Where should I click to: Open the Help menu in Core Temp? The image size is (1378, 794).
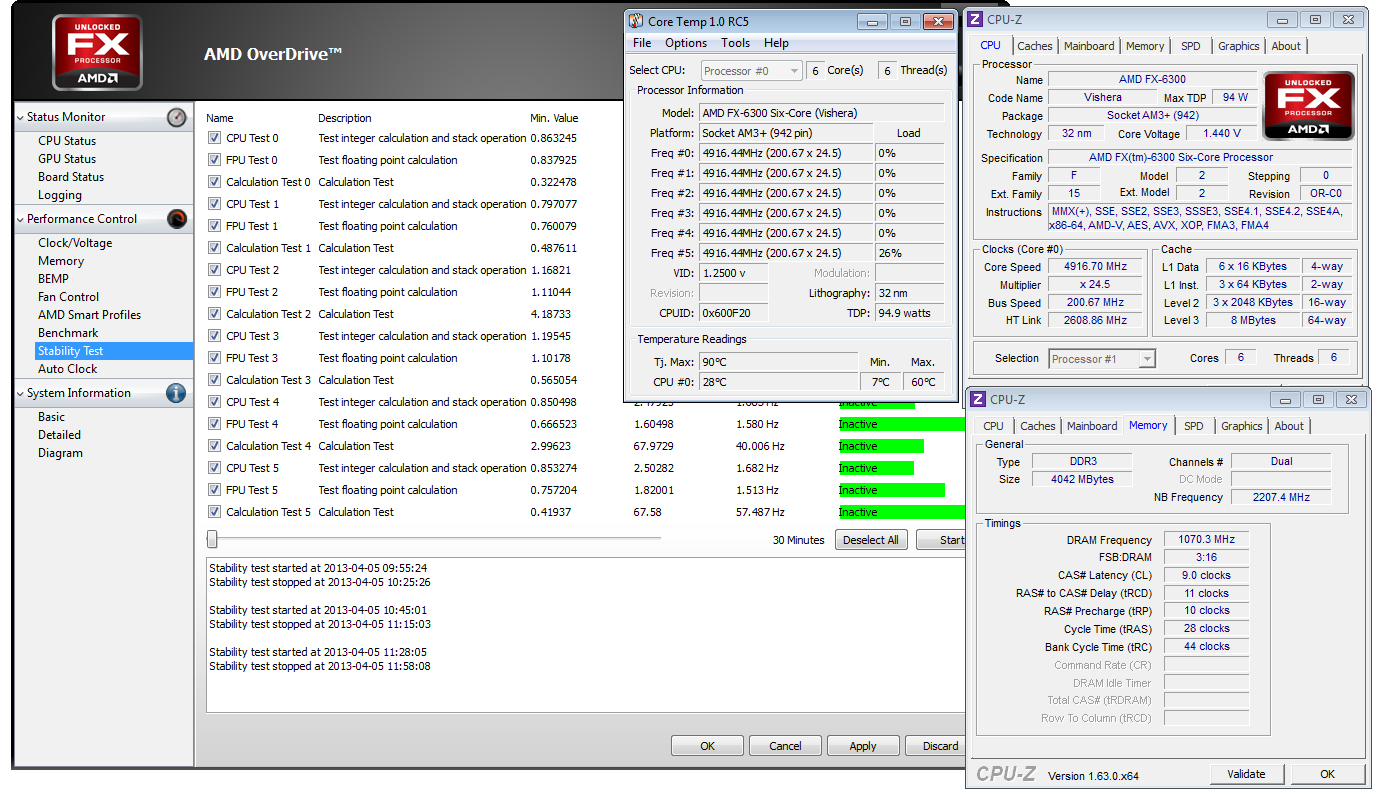[776, 43]
